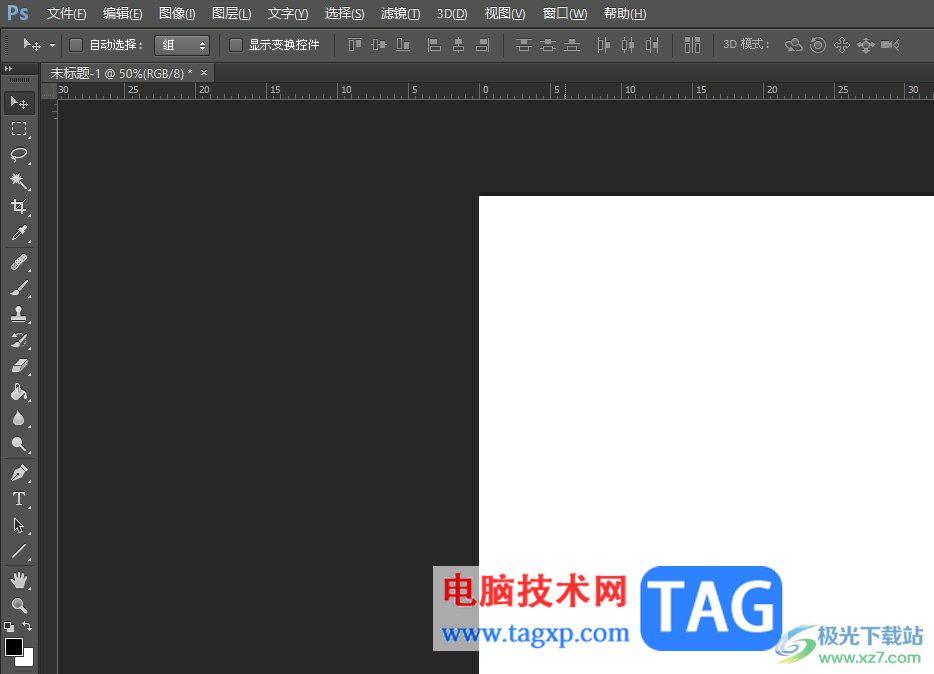Open the 3D(D) menu
Image resolution: width=934 pixels, height=674 pixels.
pos(452,13)
